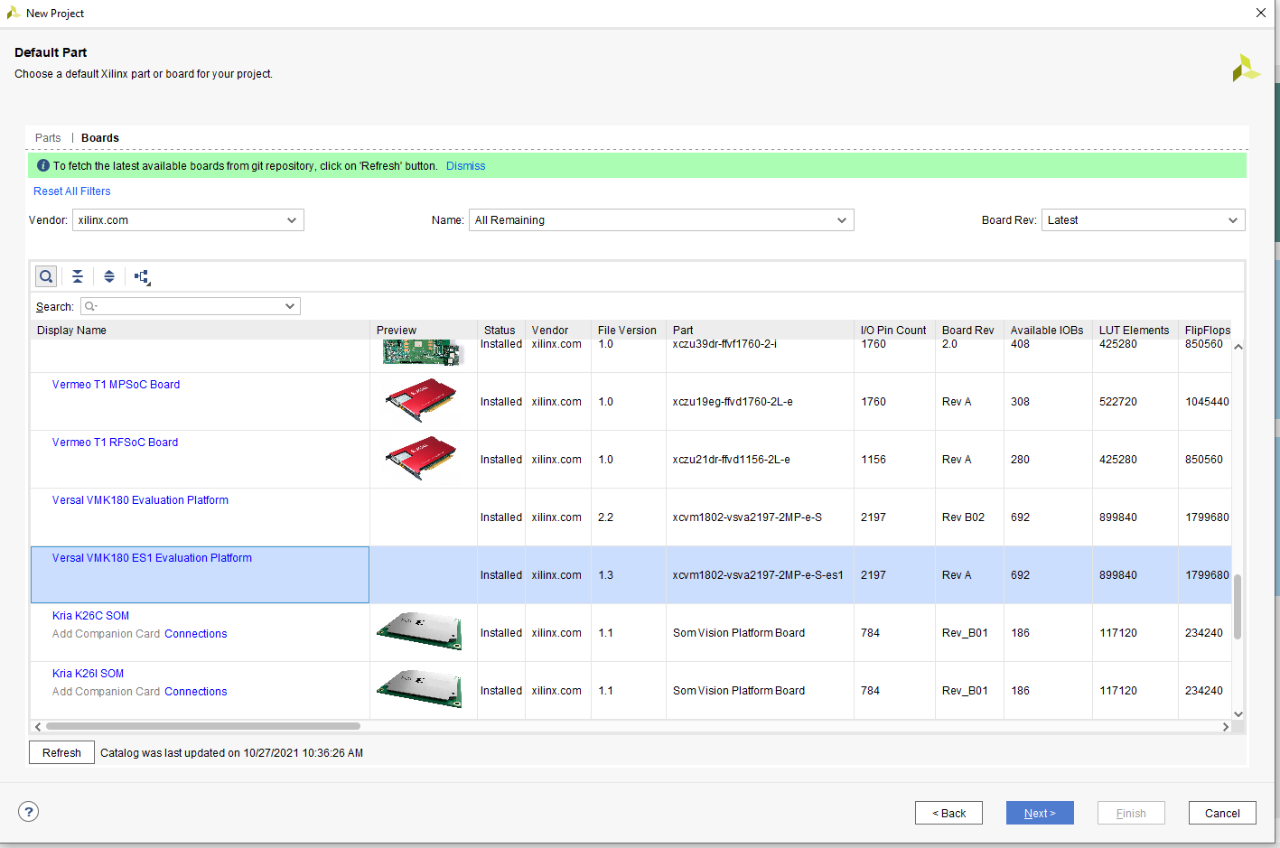Image resolution: width=1280 pixels, height=848 pixels.
Task: Click the Vivado icon in the title bar
Action: tap(14, 13)
